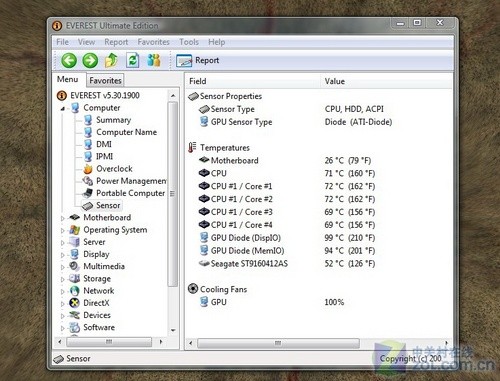
Task: Go back with the green left arrow
Action: click(x=69, y=61)
